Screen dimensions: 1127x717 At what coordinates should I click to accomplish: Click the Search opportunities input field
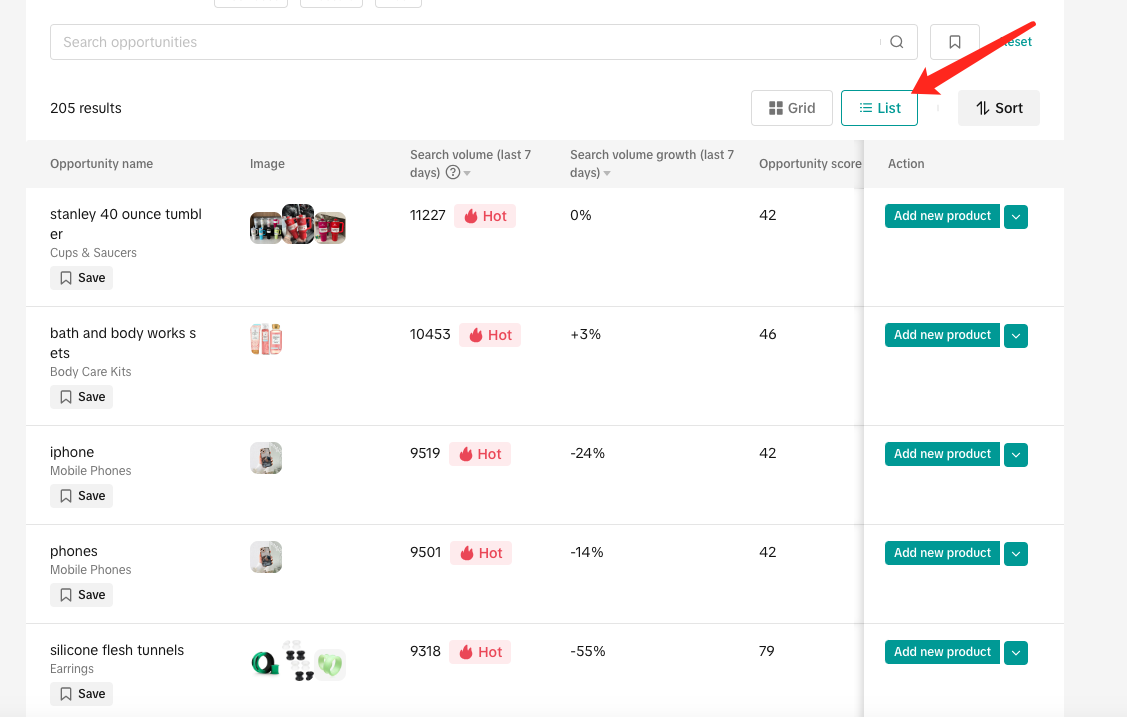click(x=460, y=42)
